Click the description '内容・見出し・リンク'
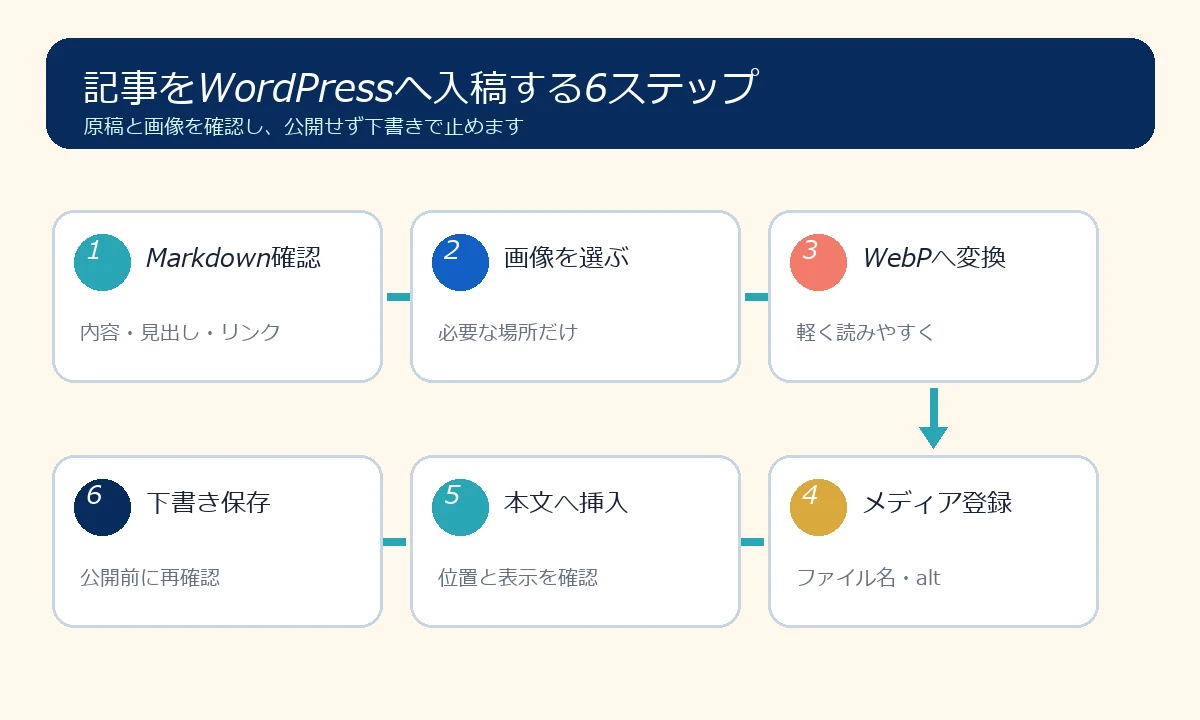 (180, 332)
